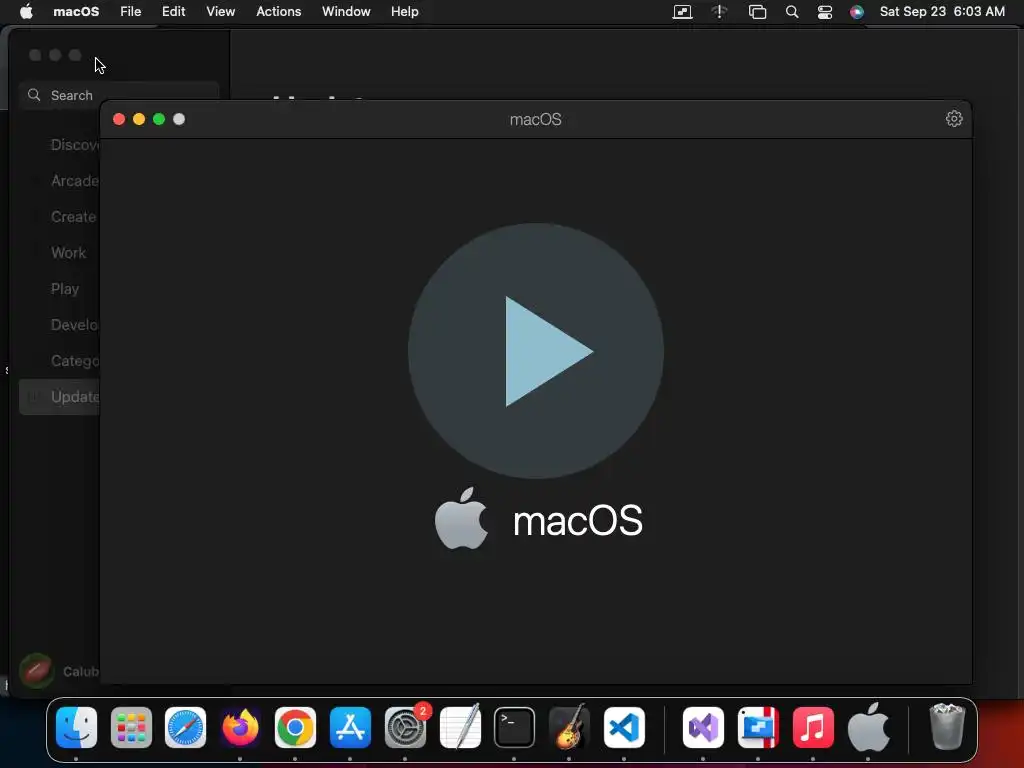Open the Window menu

click(346, 12)
